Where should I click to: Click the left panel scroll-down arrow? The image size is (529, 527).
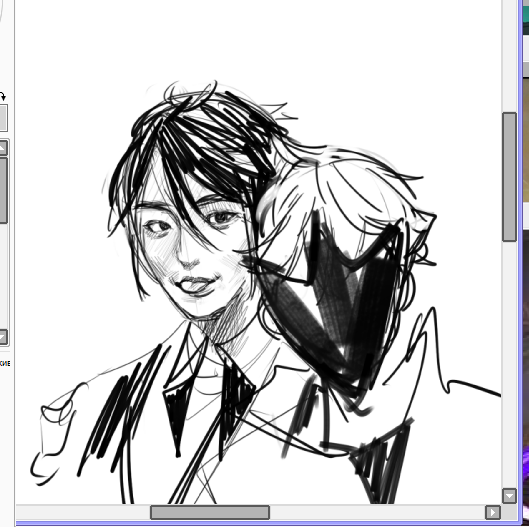3,337
